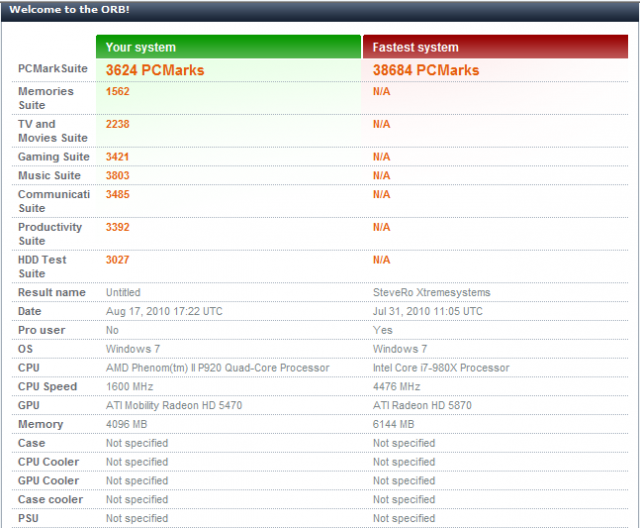Click date 'Jul 31, 2010 11:05 UTC'
This screenshot has width=640, height=528.
point(427,311)
